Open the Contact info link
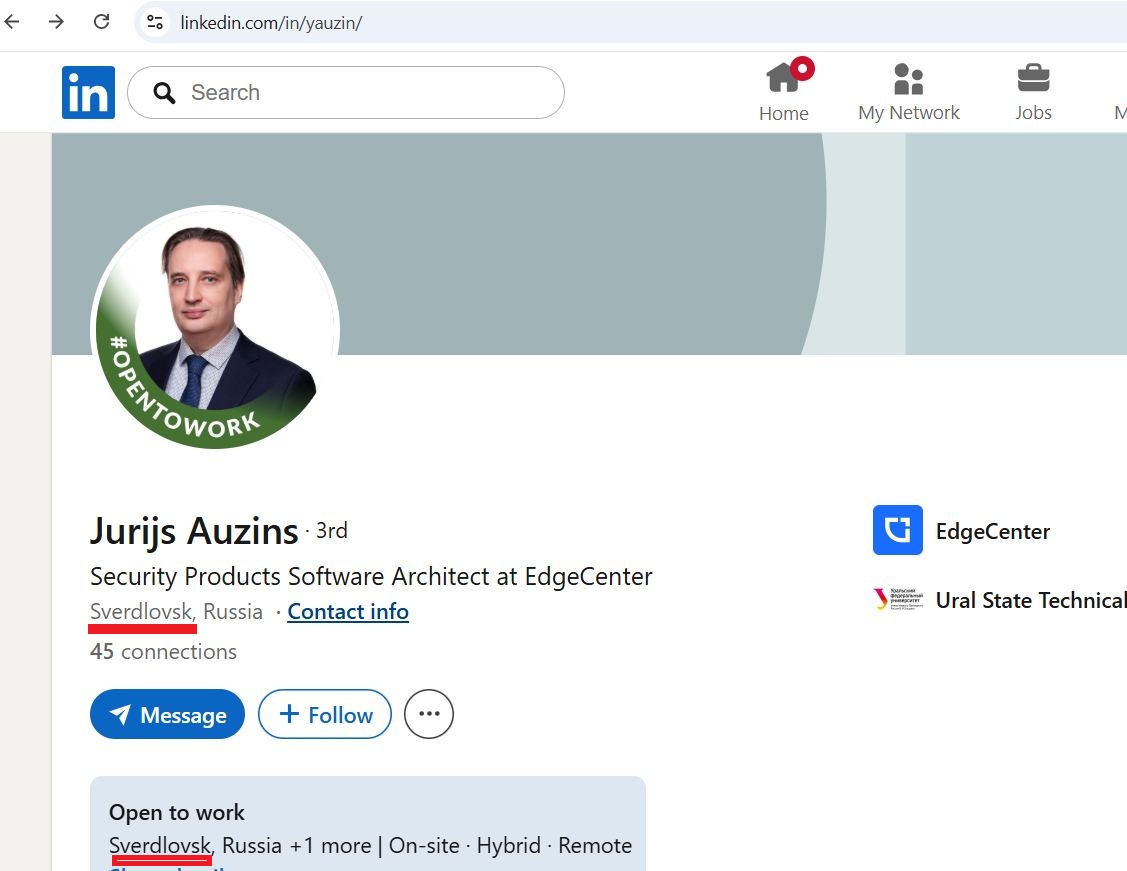This screenshot has width=1127, height=871. (348, 612)
